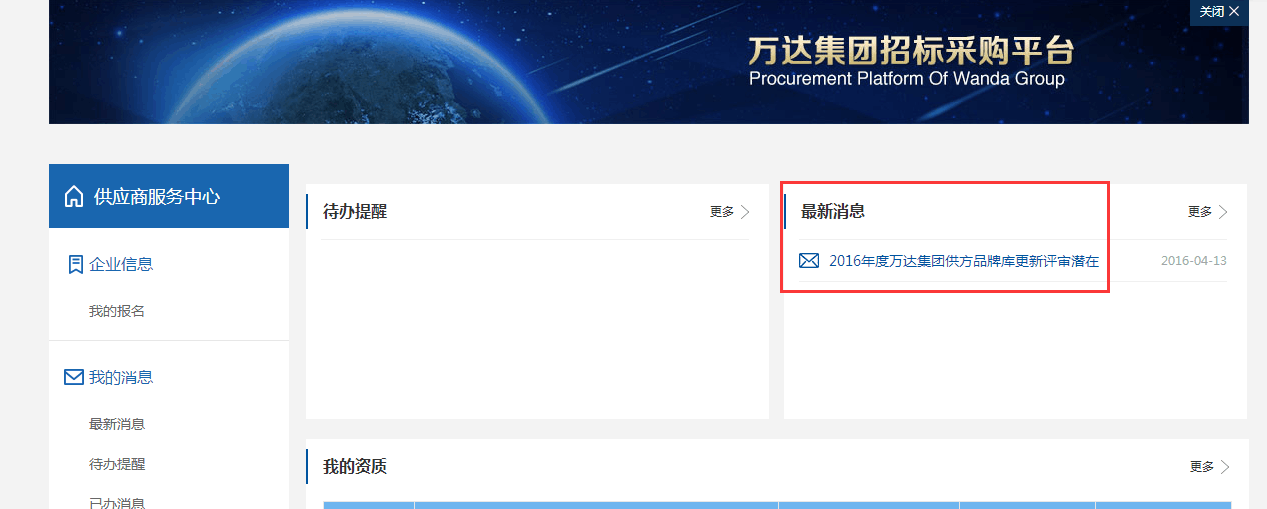The height and width of the screenshot is (509, 1267).
Task: Open 待办提醒 in the sidebar menu
Action: [117, 464]
